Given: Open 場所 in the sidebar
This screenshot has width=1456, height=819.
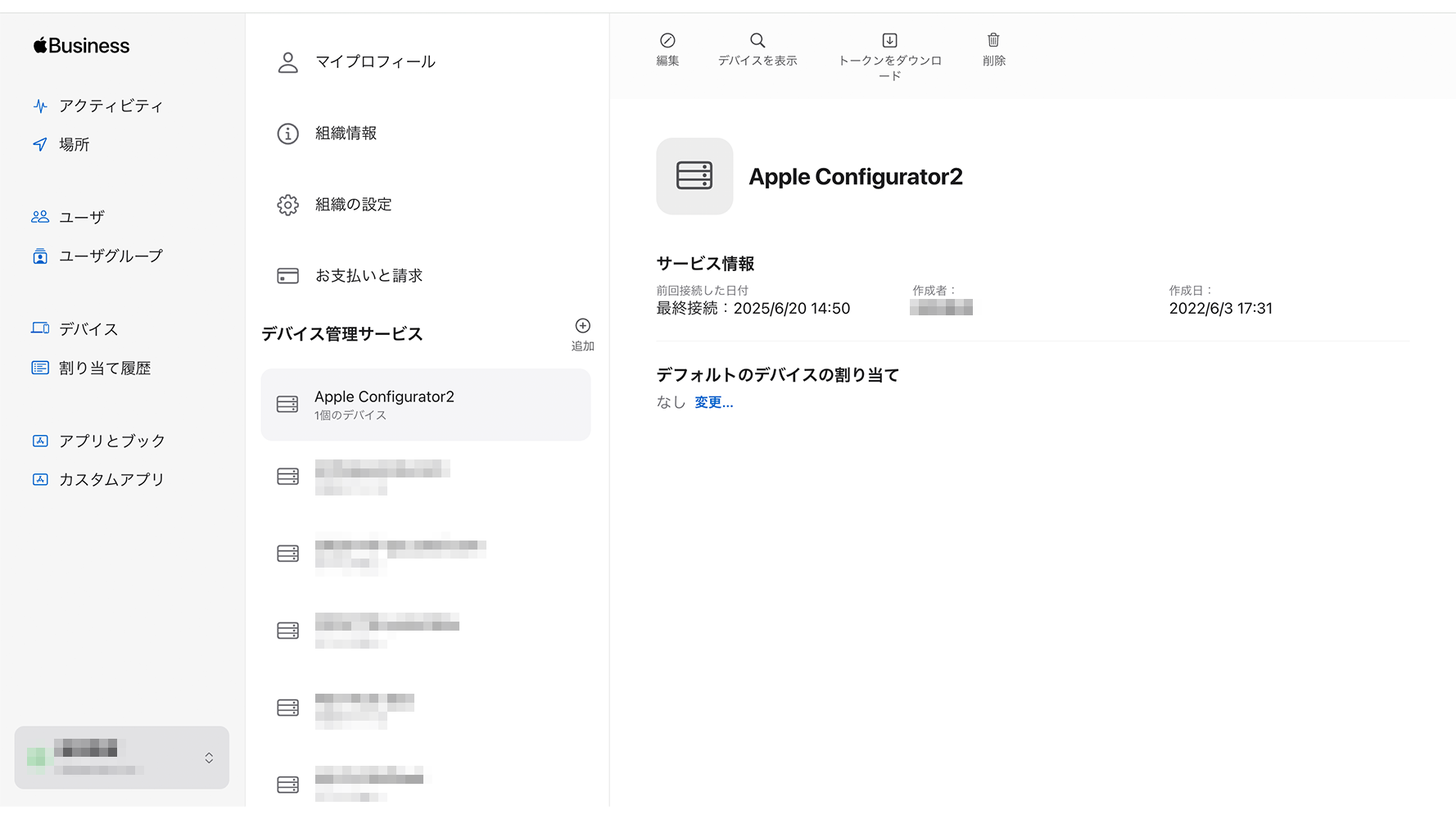Looking at the screenshot, I should pos(61,144).
